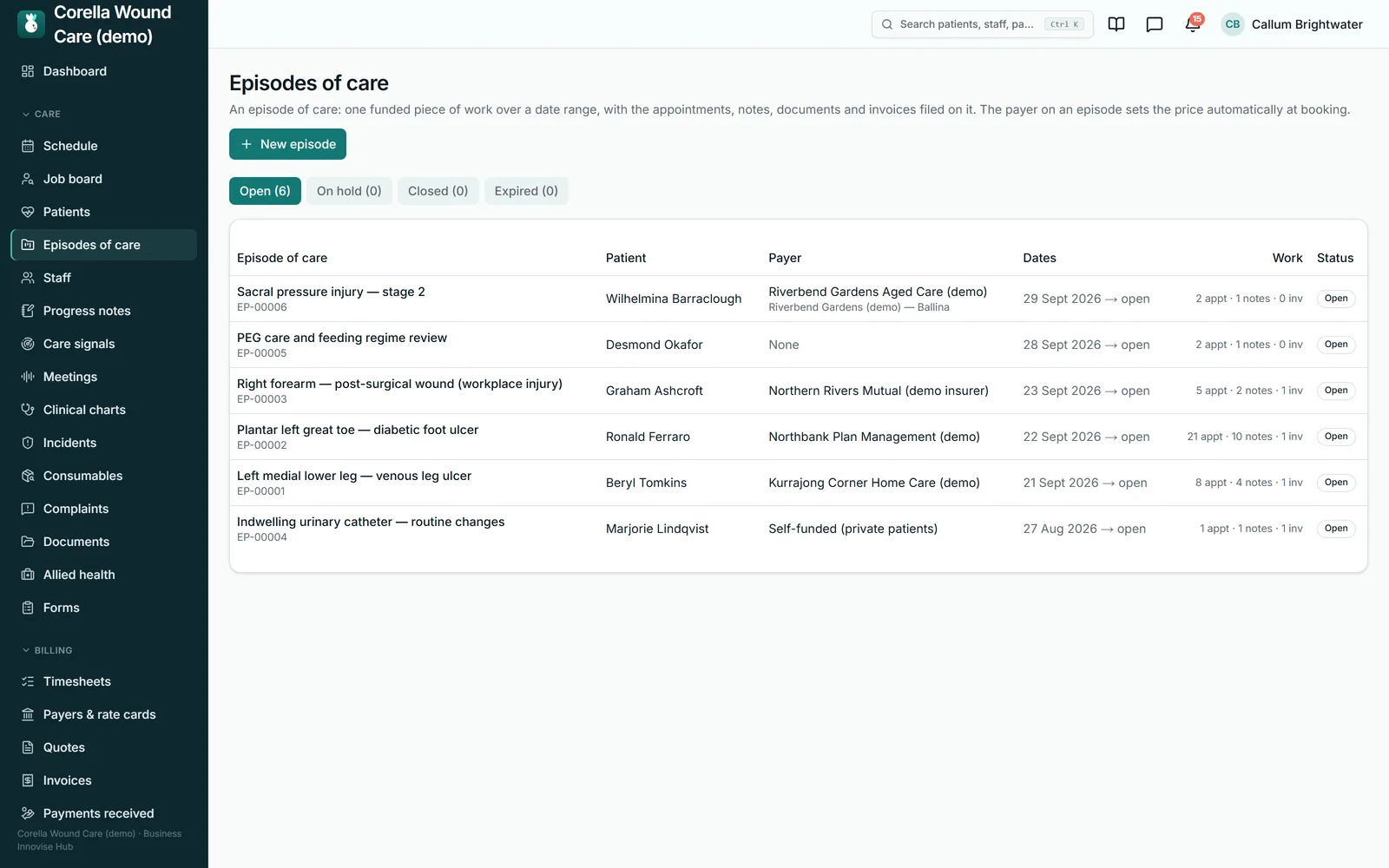Viewport: 1389px width, 868px height.
Task: Select patient Graham Ashcroft
Action: tap(655, 391)
